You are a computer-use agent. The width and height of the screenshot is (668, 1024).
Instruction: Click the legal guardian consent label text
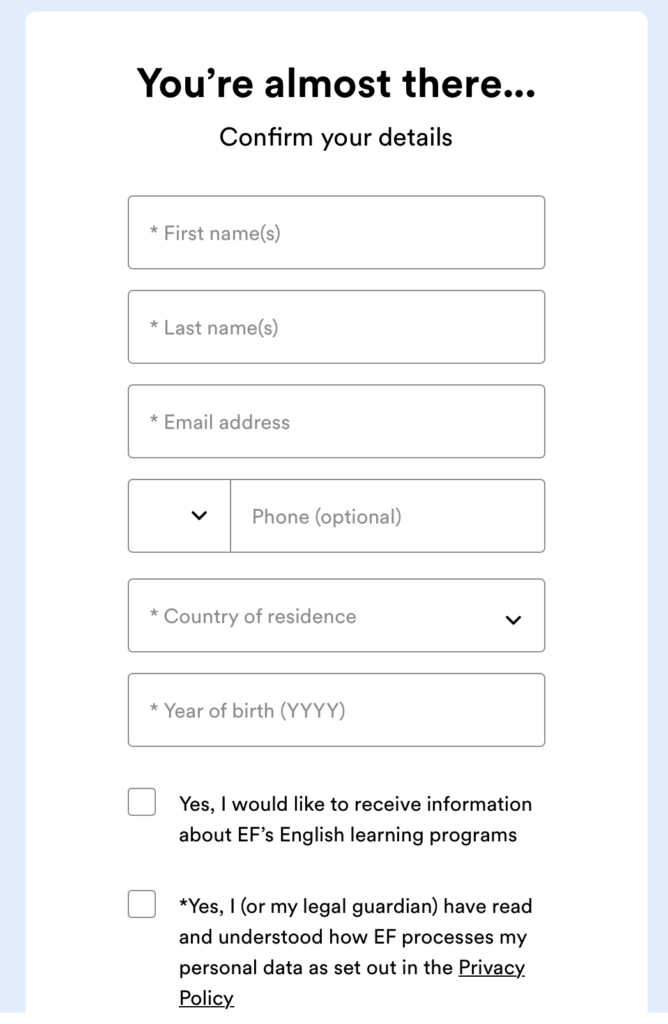(x=352, y=937)
